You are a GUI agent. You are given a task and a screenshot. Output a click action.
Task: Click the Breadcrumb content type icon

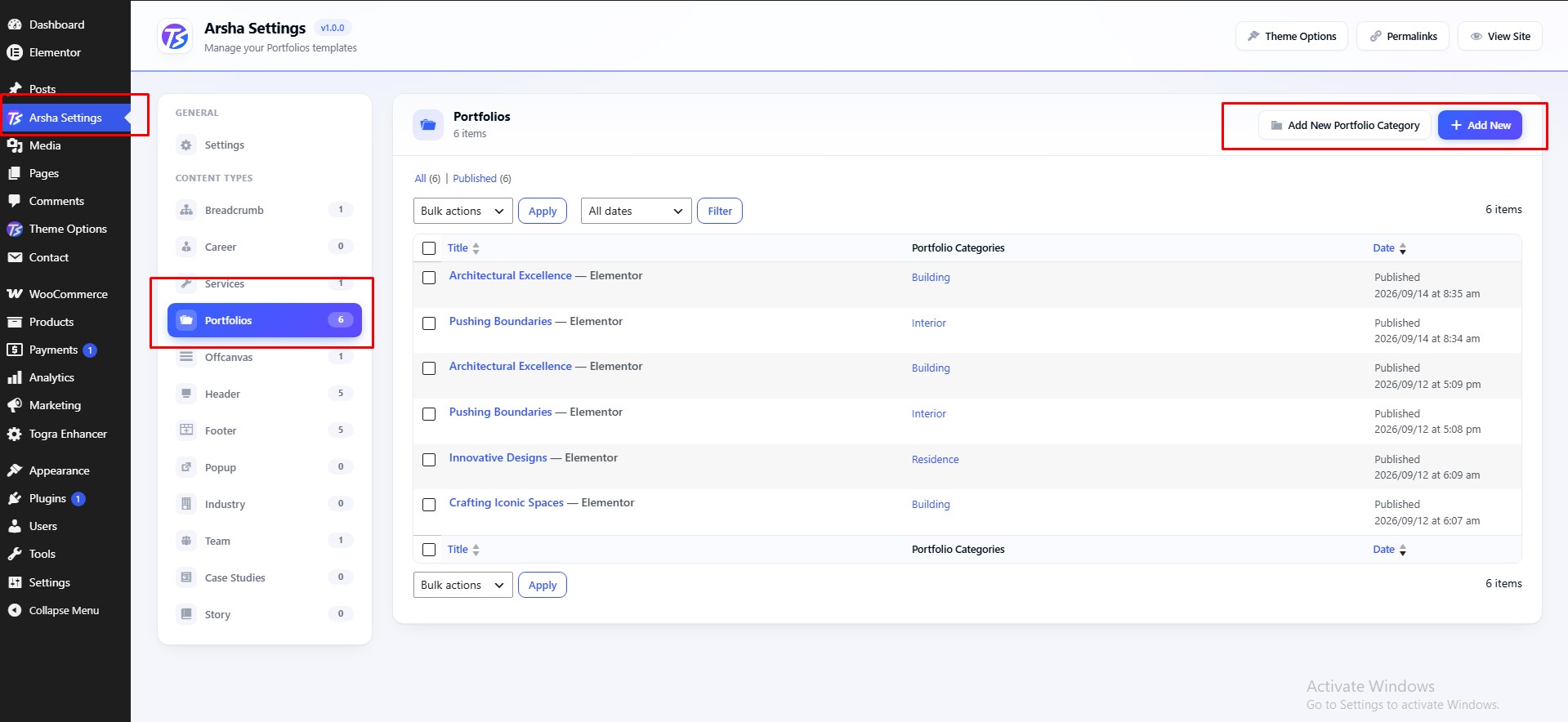coord(186,210)
